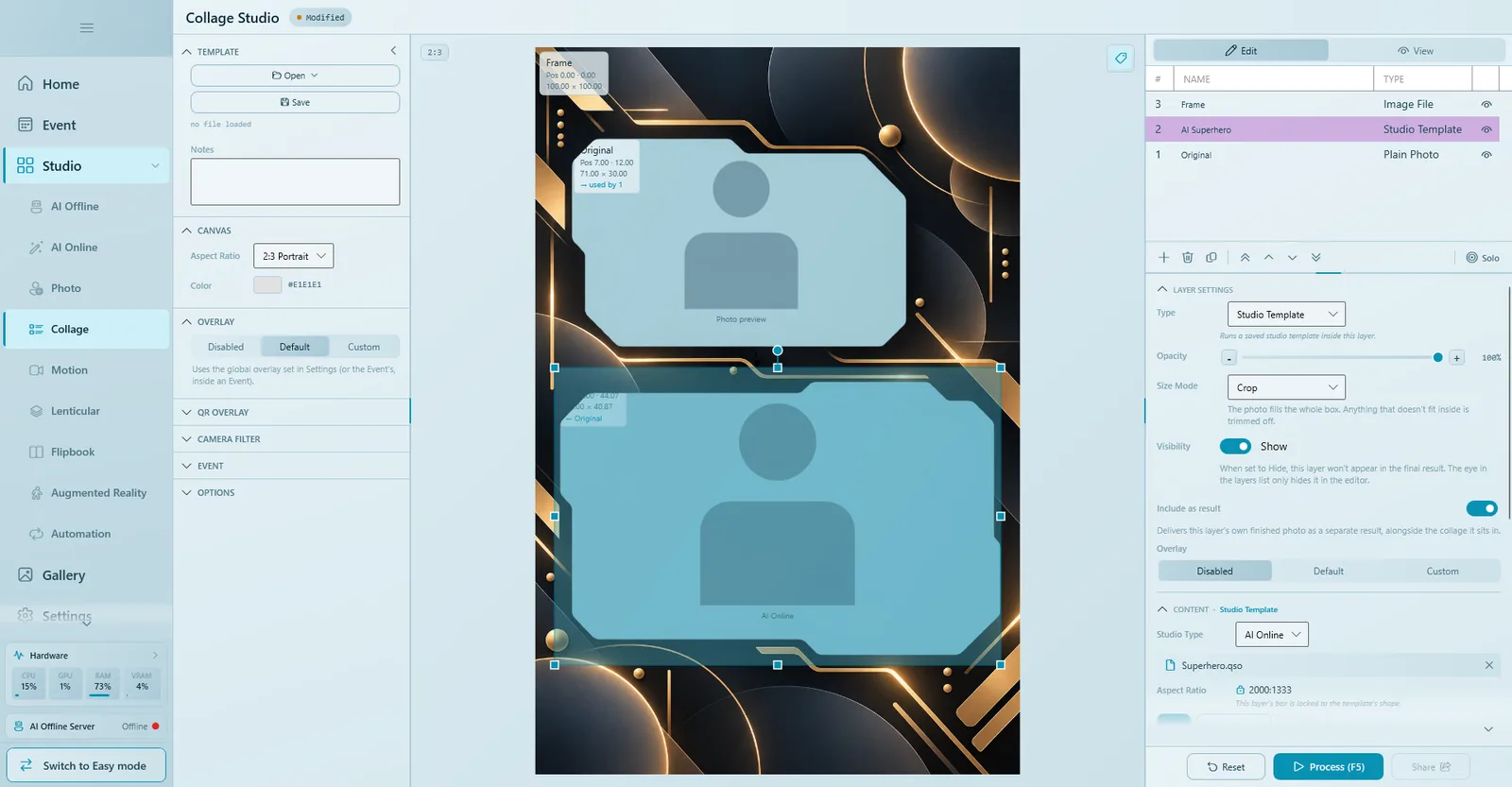The width and height of the screenshot is (1512, 787).
Task: Expand the QR Overlay section
Action: coord(292,413)
